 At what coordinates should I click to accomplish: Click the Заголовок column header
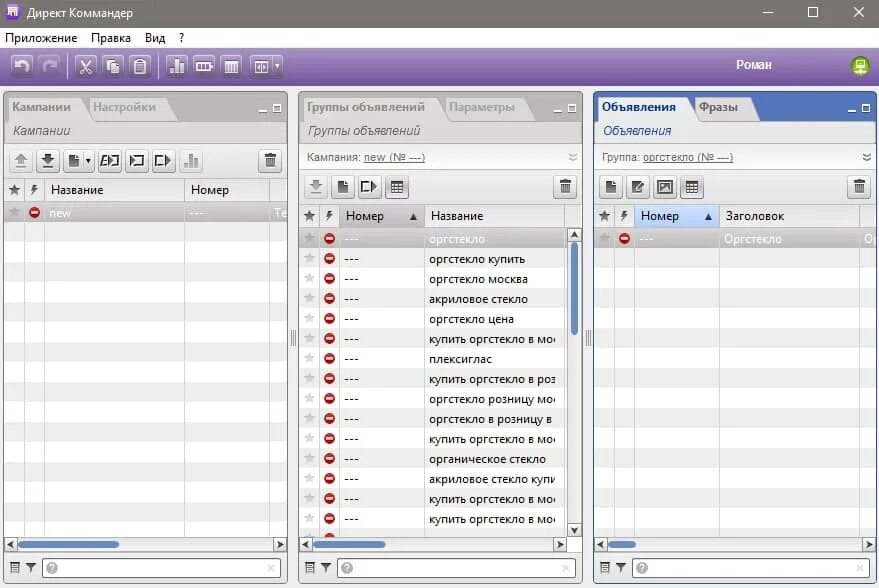tap(789, 216)
